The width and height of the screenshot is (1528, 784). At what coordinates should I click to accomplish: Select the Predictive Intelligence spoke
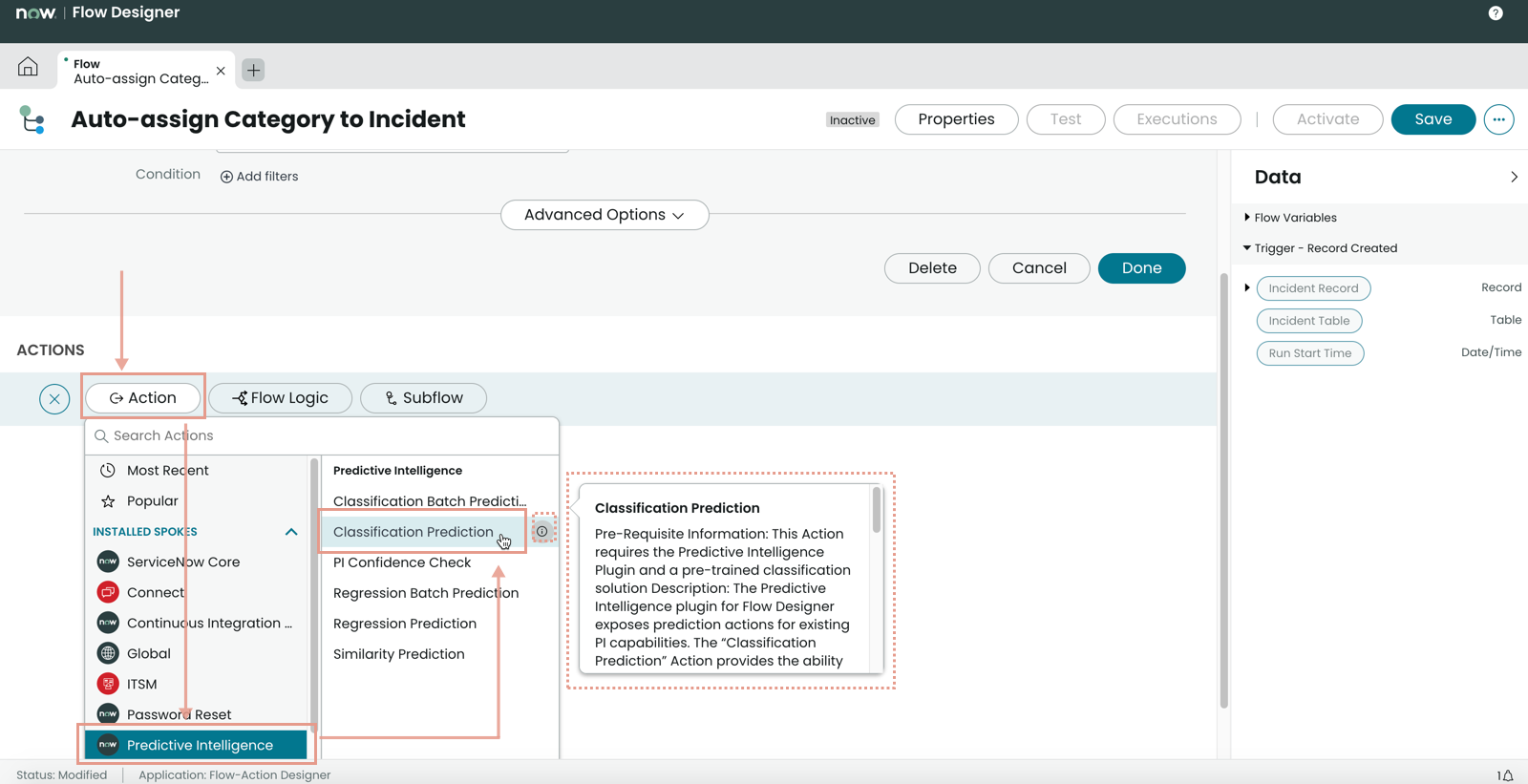[x=197, y=745]
